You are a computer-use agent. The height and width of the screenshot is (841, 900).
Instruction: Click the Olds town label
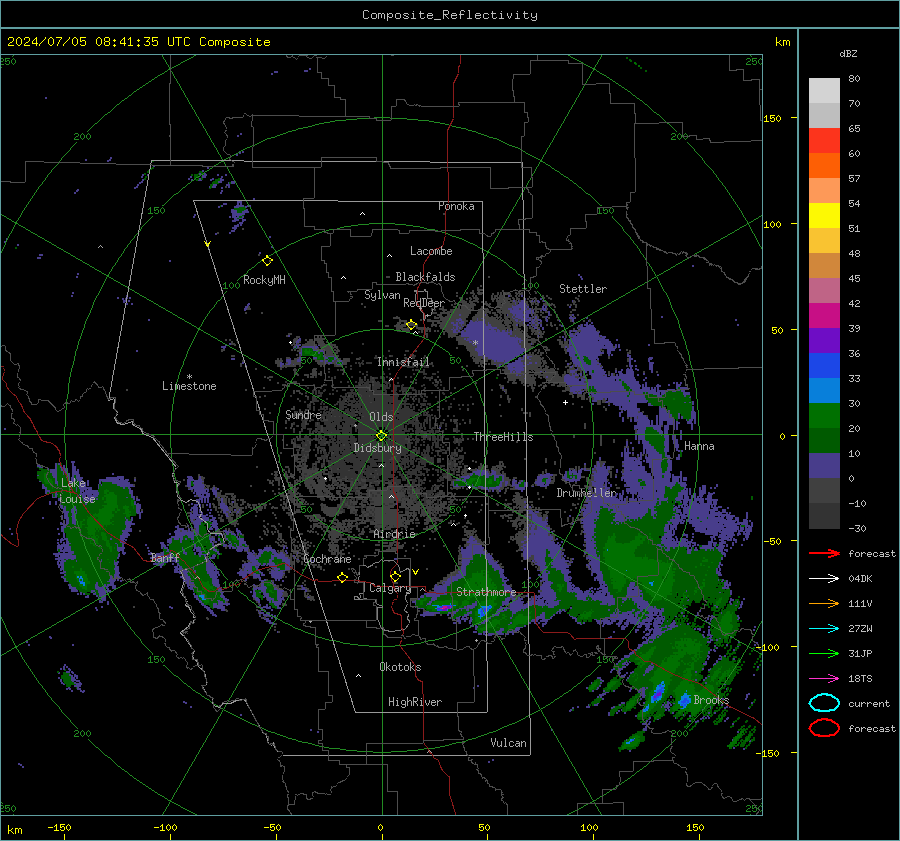pyautogui.click(x=381, y=417)
